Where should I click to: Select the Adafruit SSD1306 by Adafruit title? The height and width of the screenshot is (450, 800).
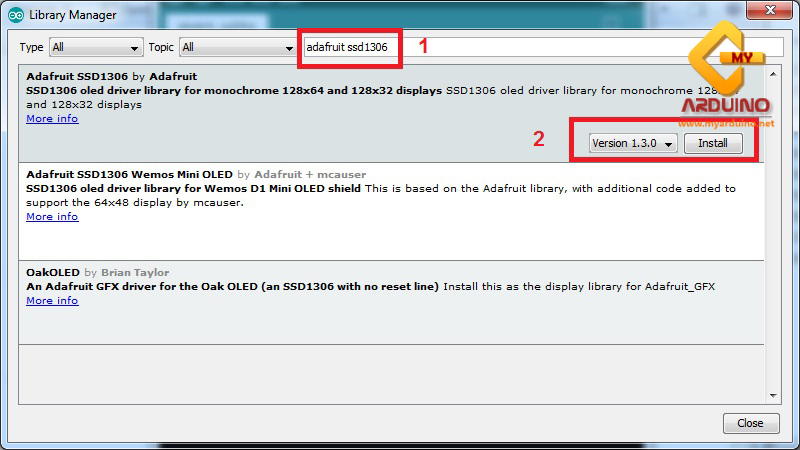[x=111, y=76]
